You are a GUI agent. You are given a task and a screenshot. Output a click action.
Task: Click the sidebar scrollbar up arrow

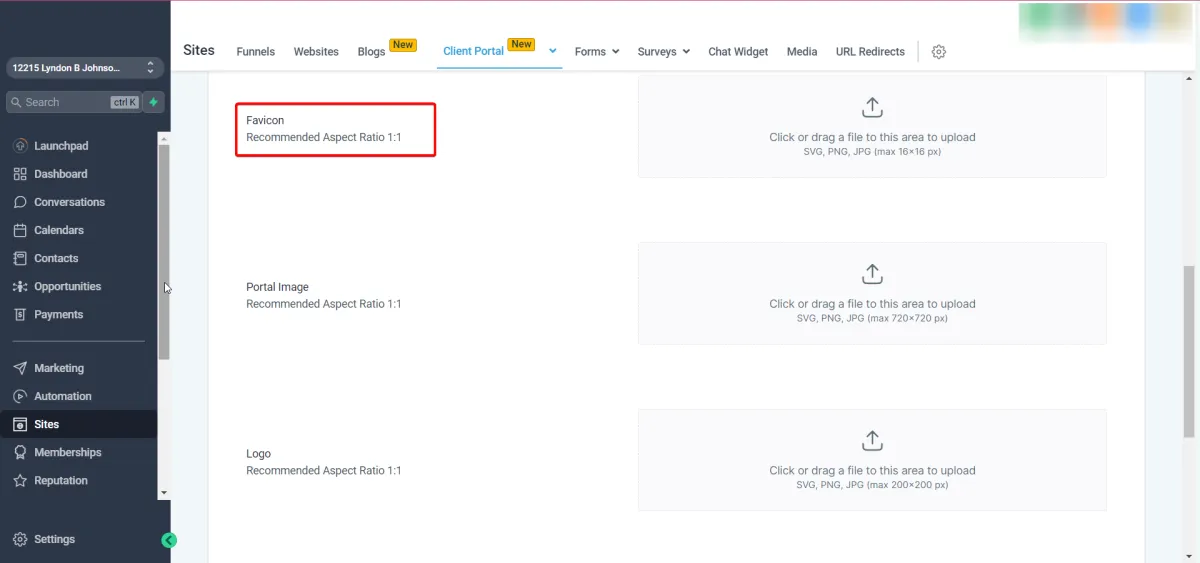(x=164, y=138)
